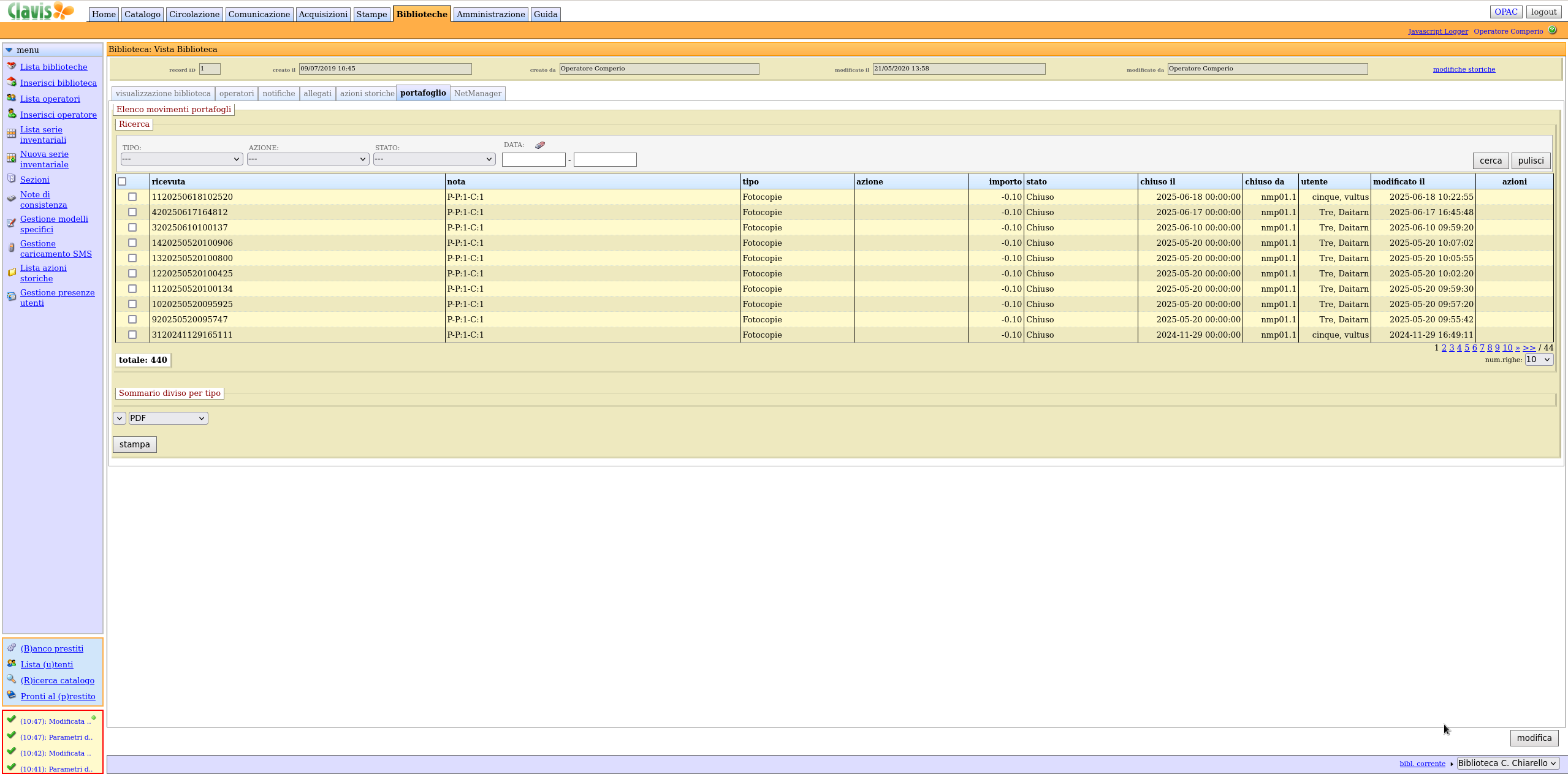Screen dimensions: 1568x774
Task: Click the Ricerca catalogo magnifier icon
Action: coord(11,680)
